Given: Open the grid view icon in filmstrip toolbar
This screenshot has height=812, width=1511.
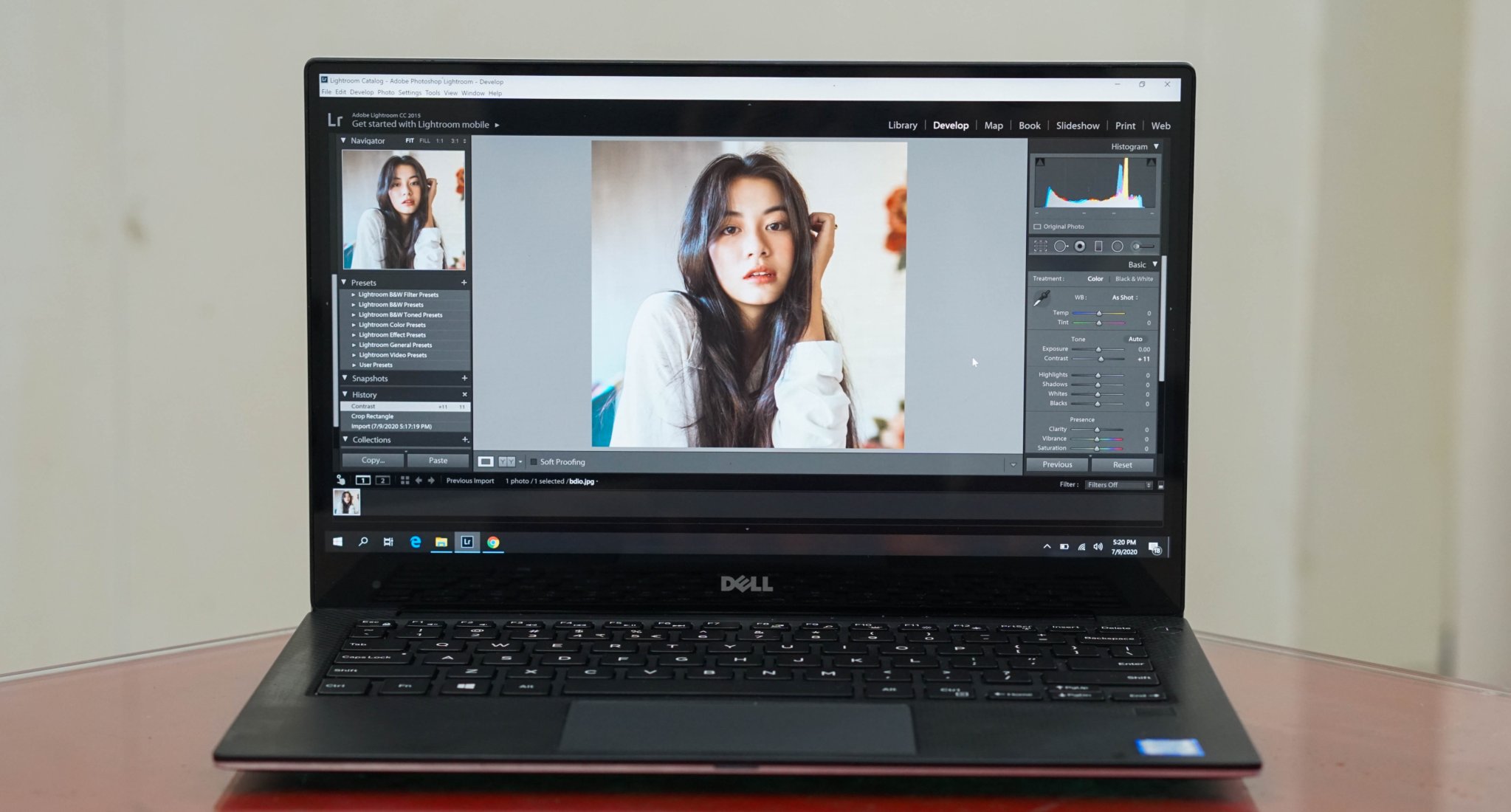Looking at the screenshot, I should 405,481.
